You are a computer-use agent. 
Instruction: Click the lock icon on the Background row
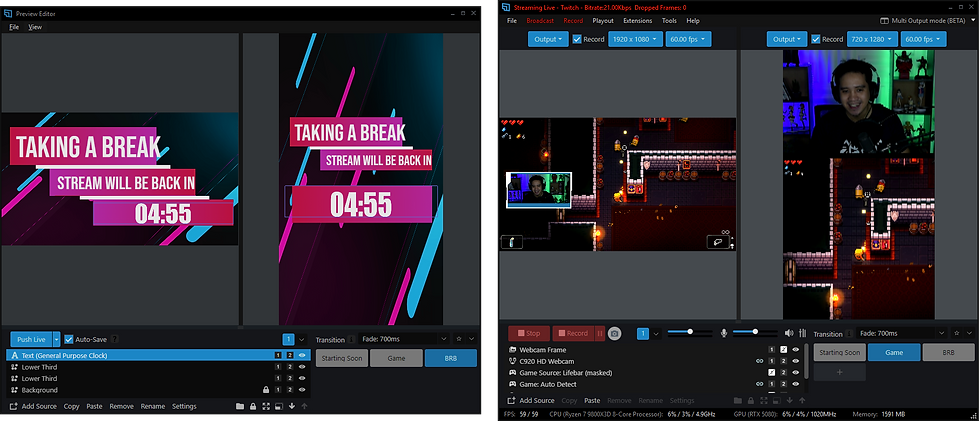click(266, 390)
